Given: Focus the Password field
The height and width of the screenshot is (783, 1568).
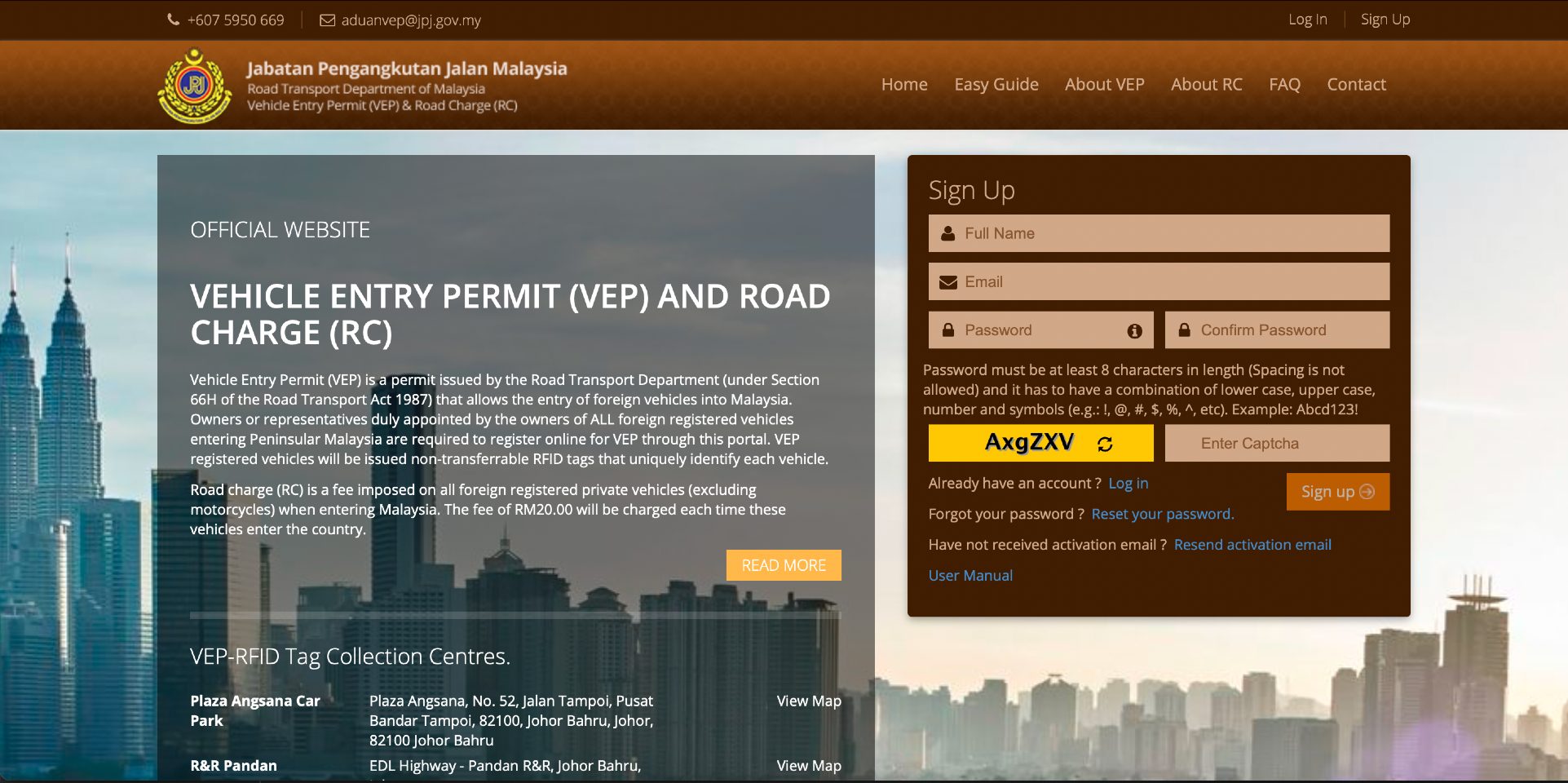Looking at the screenshot, I should pyautogui.click(x=1041, y=330).
